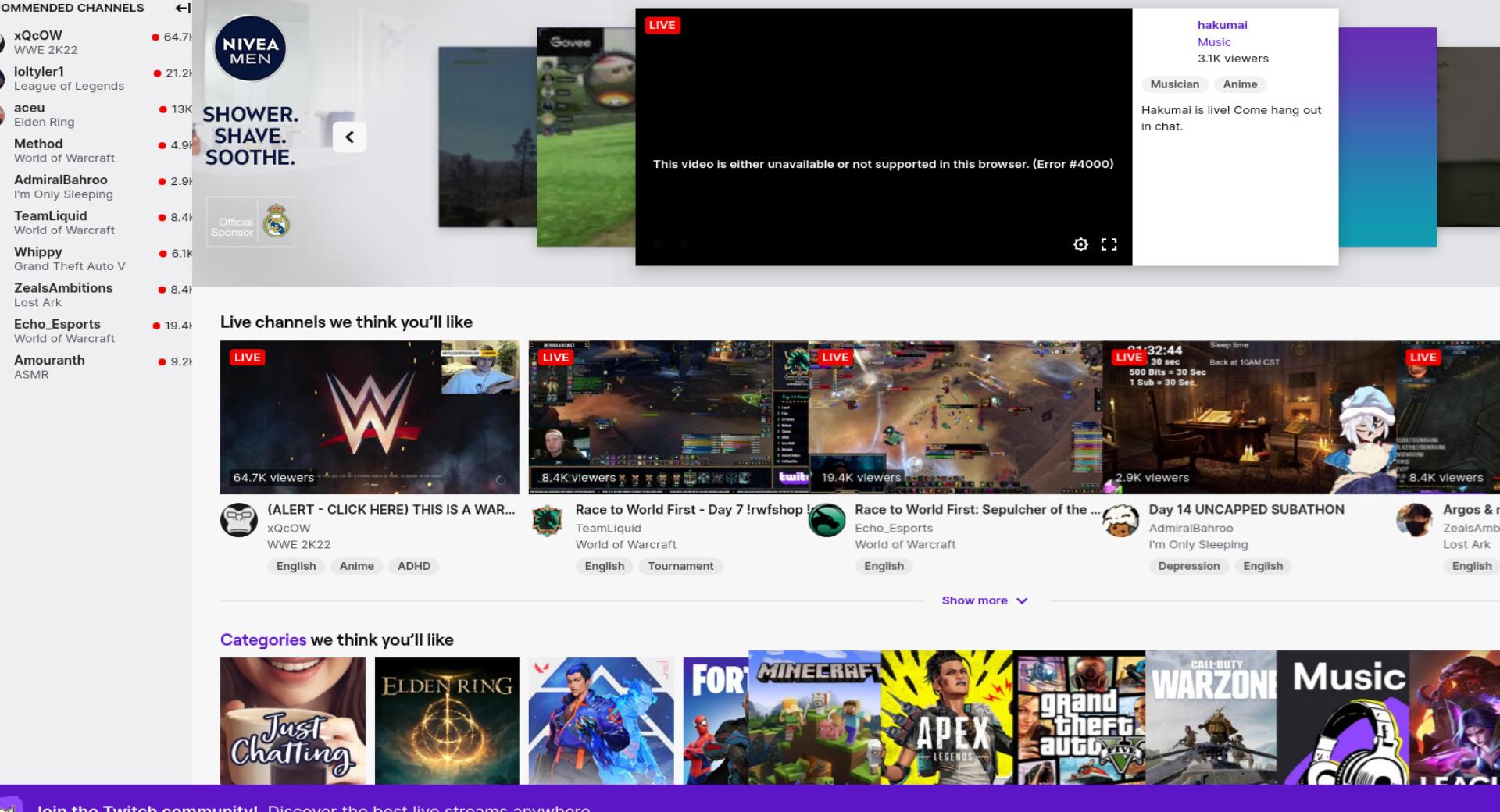Screen dimensions: 1500x812
Task: Open AdmiralBahroo subathon stream thumbnail
Action: [x=1249, y=417]
